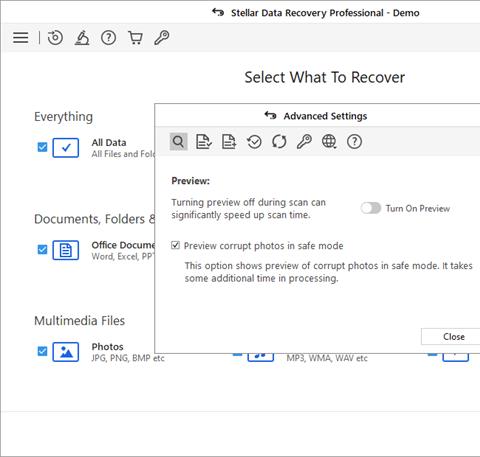The image size is (480, 457).
Task: Click the 'MP3, WMA, WAV etc' description
Action: (327, 358)
